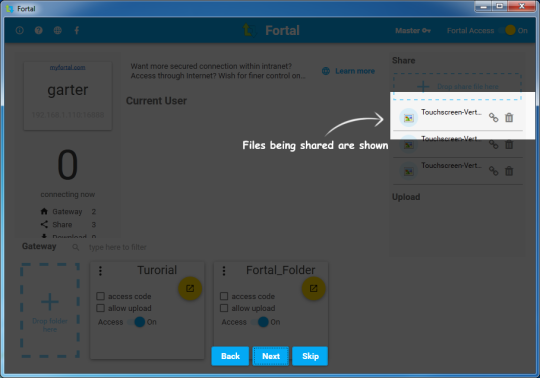
Task: Copy link of third shared Touchscreen file
Action: (x=494, y=171)
